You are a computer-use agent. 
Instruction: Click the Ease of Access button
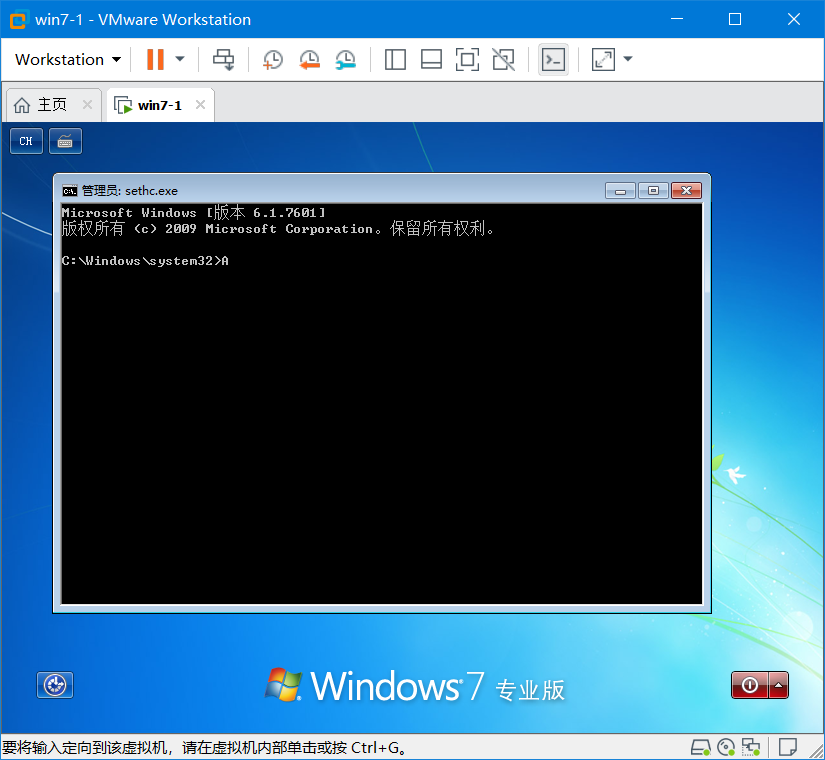click(x=55, y=685)
